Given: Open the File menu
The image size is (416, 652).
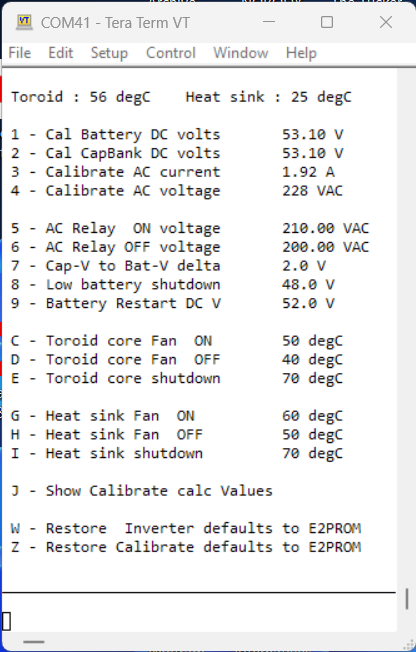Looking at the screenshot, I should coord(20,53).
